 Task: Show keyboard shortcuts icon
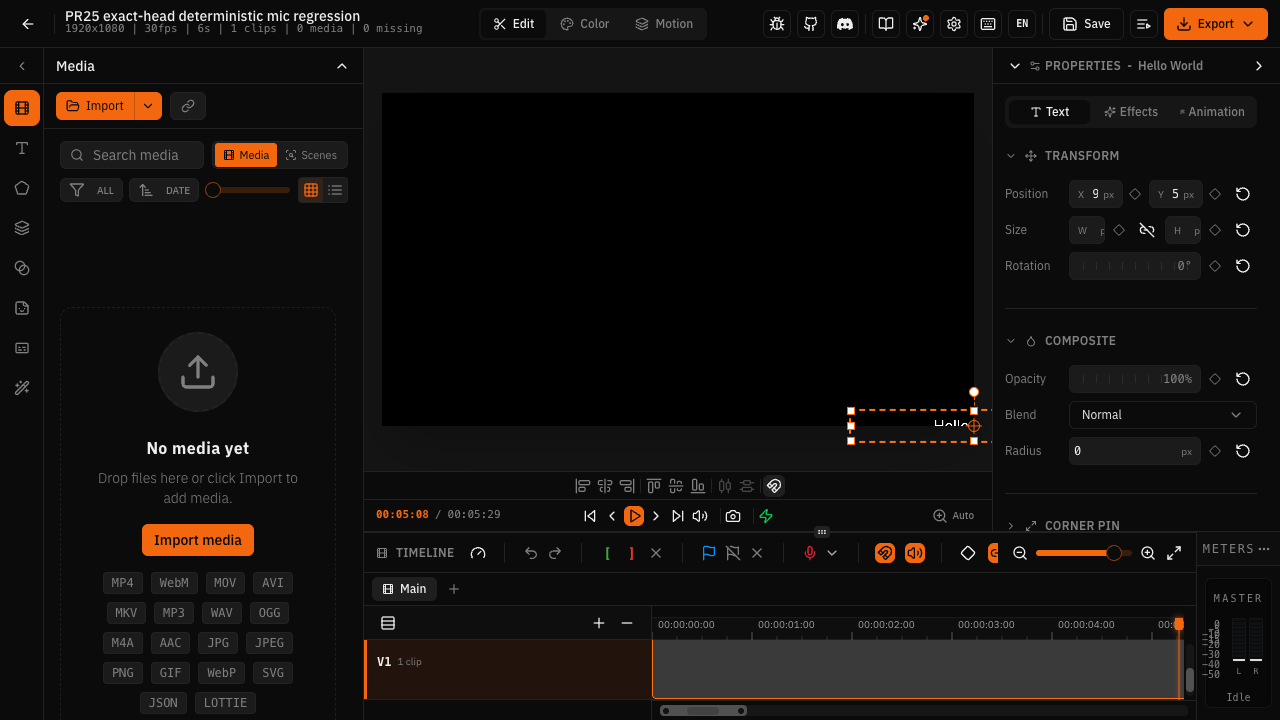pyautogui.click(x=987, y=24)
